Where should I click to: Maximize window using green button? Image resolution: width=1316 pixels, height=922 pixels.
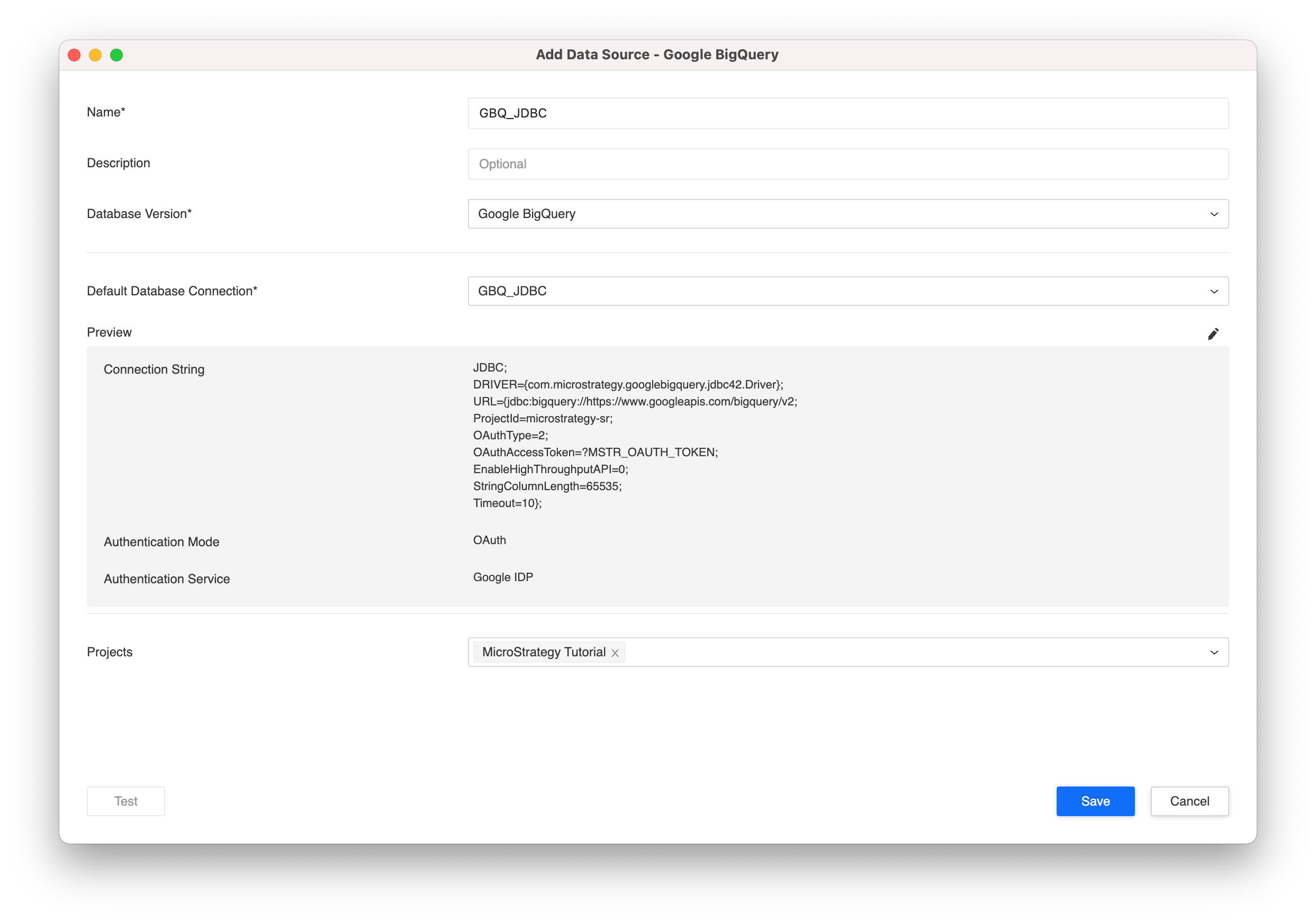(116, 55)
